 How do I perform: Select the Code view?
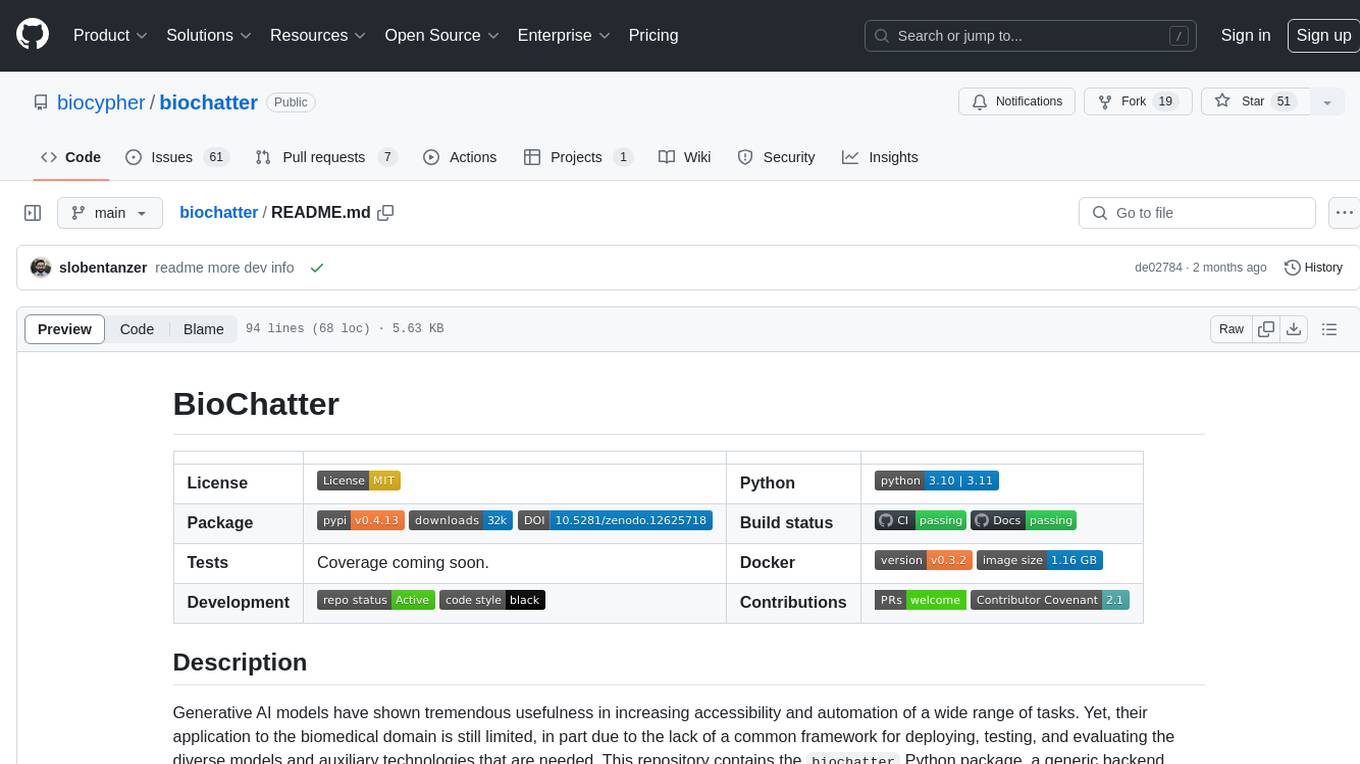tap(137, 329)
